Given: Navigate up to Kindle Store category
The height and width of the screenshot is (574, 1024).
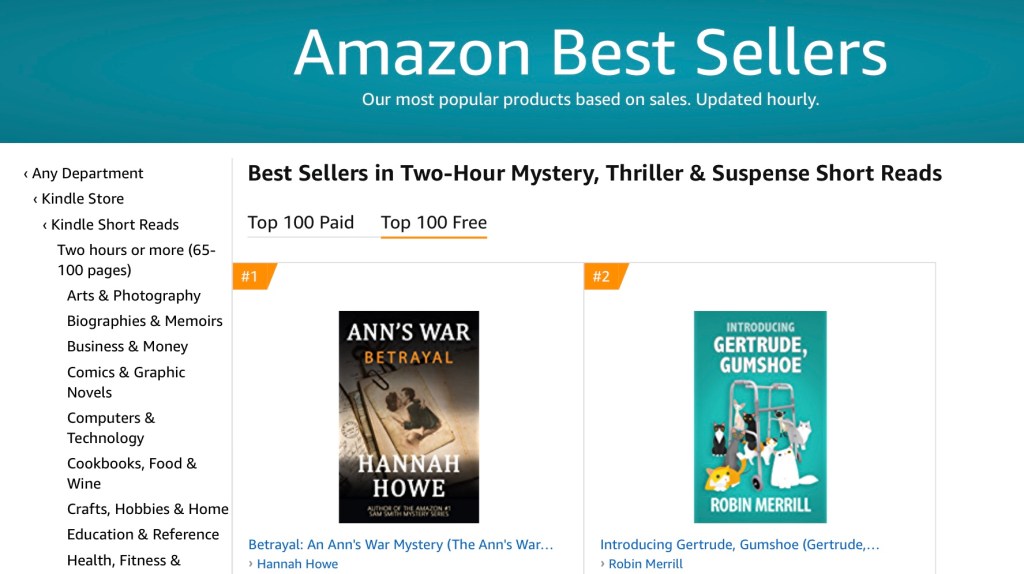Looking at the screenshot, I should click(82, 199).
